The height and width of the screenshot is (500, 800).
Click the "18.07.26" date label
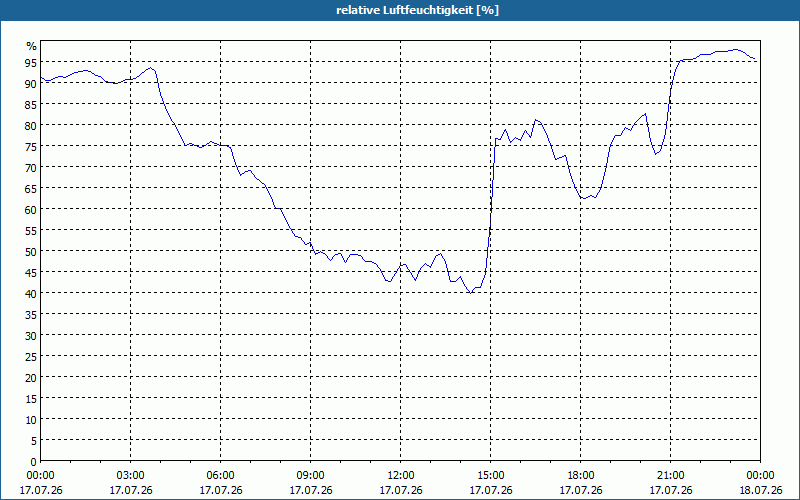(x=761, y=490)
